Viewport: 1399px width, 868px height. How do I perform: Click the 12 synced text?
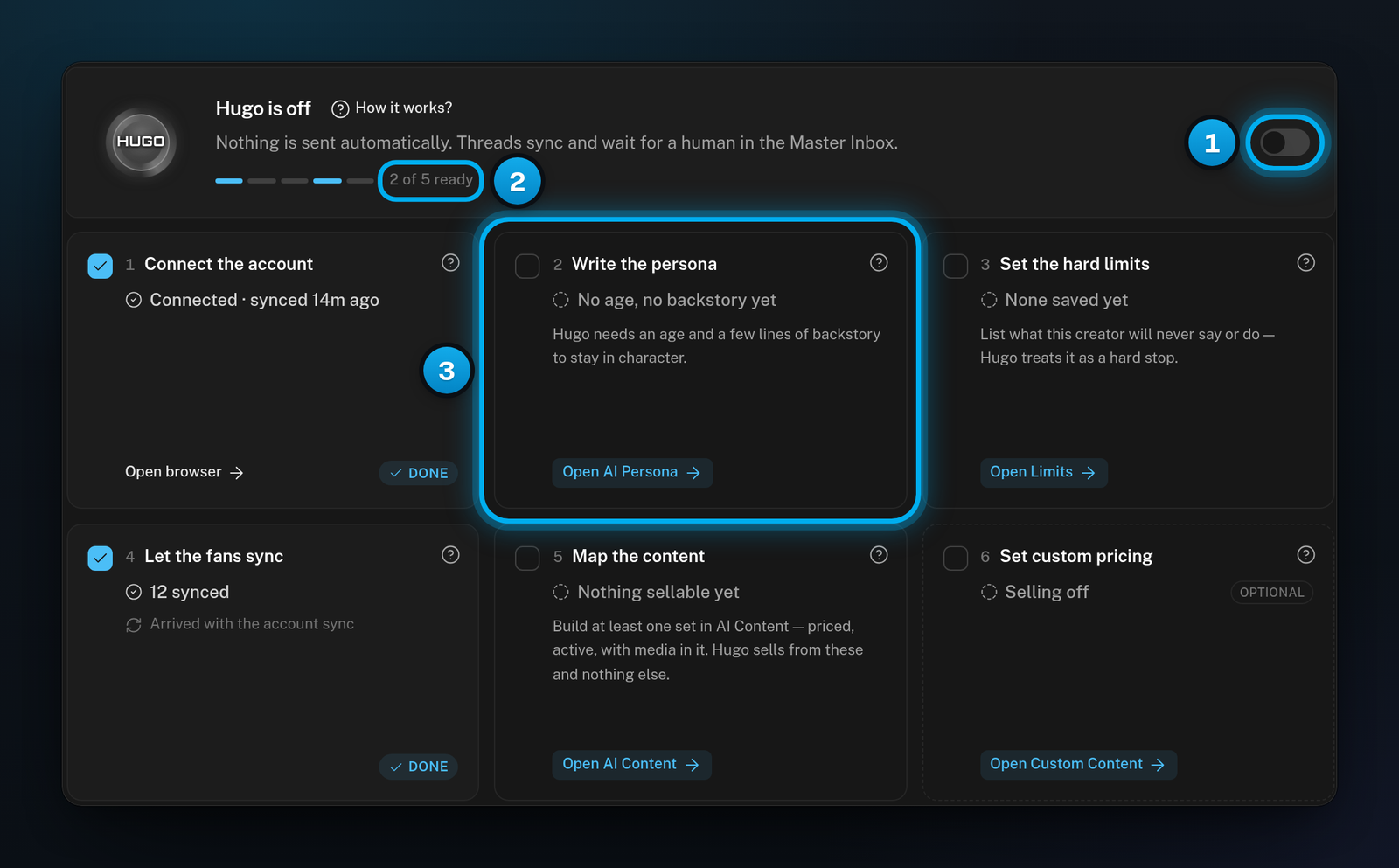(x=189, y=592)
